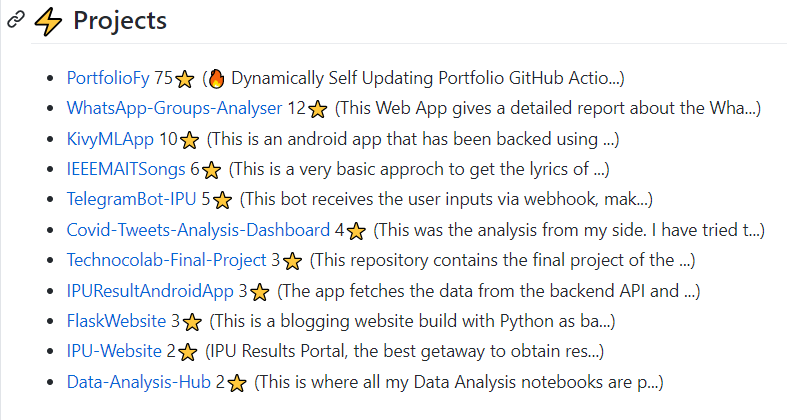787x420 pixels.
Task: Click the star beside KivyMLApp 10
Action: 189,140
